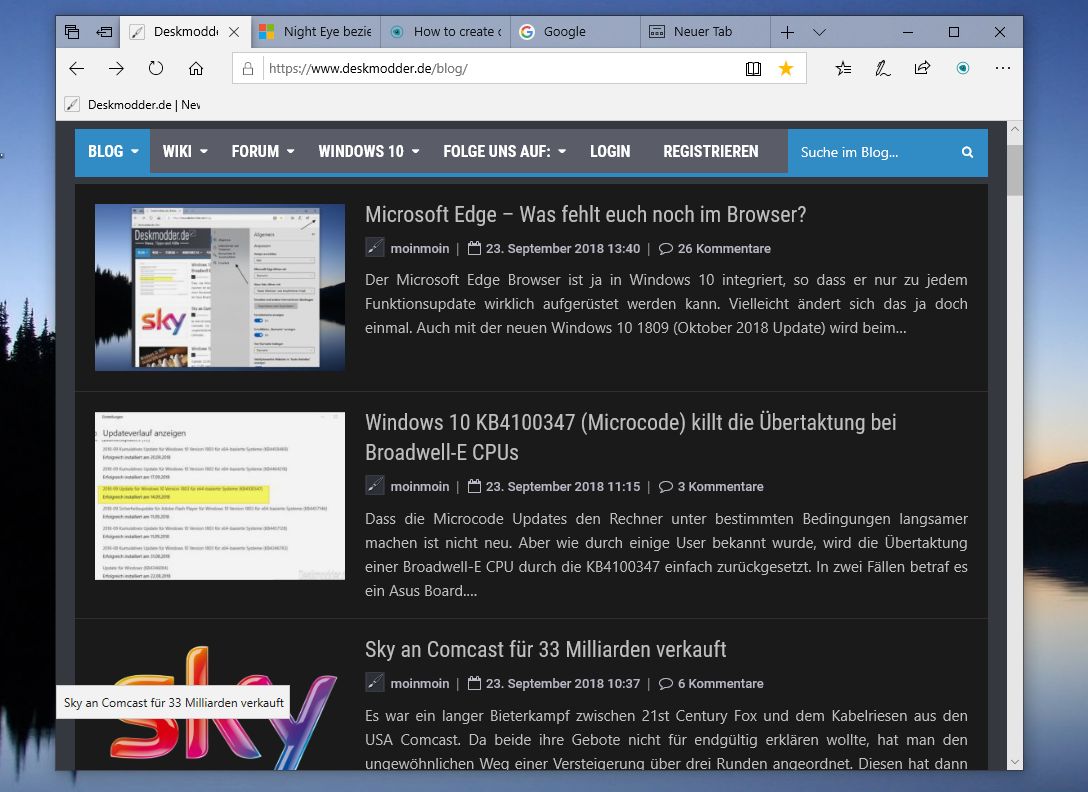
Task: Switch to How to create tab
Action: click(445, 32)
